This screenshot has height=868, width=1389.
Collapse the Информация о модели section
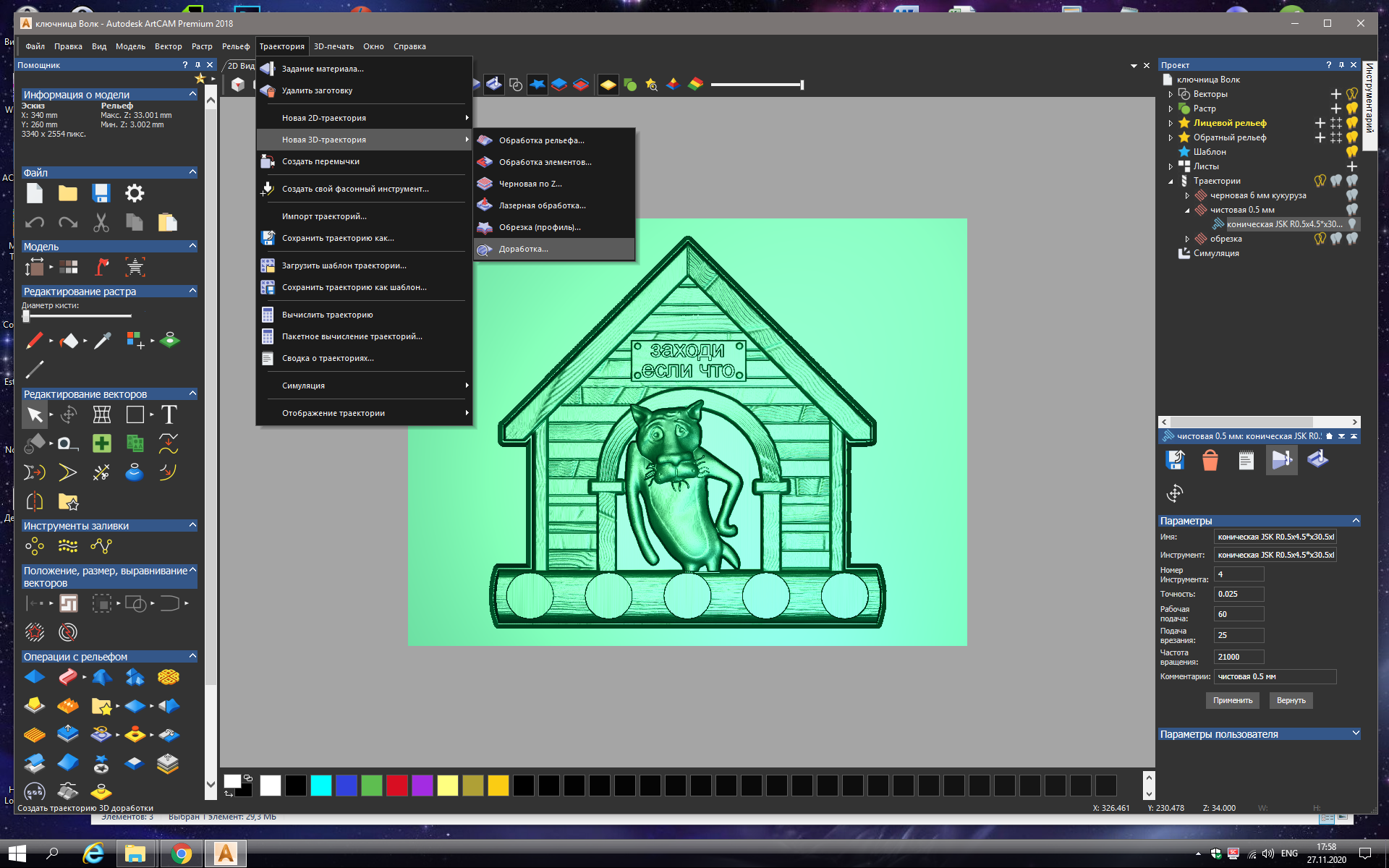[192, 94]
